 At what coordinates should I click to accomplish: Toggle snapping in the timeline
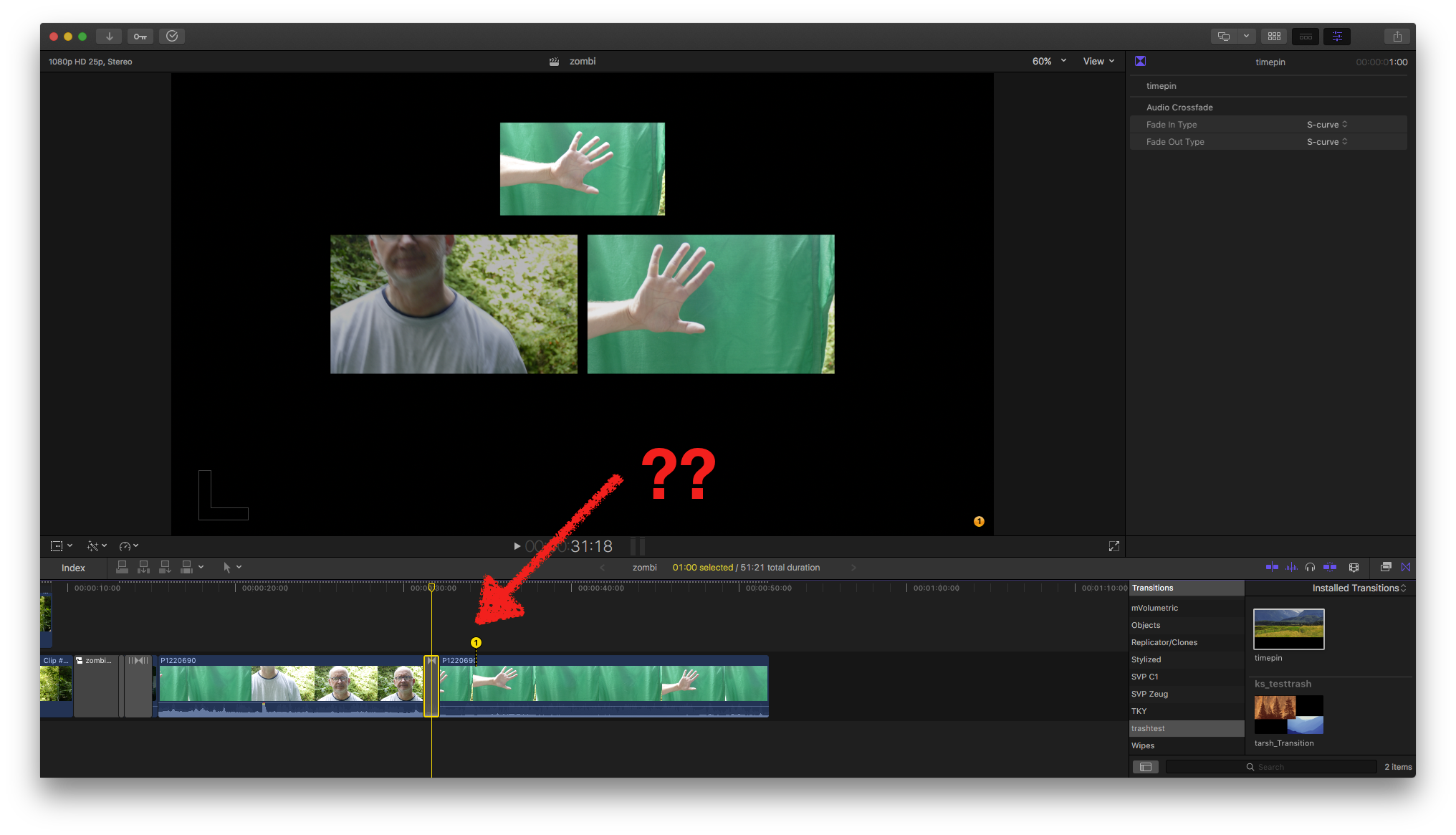pos(1330,567)
